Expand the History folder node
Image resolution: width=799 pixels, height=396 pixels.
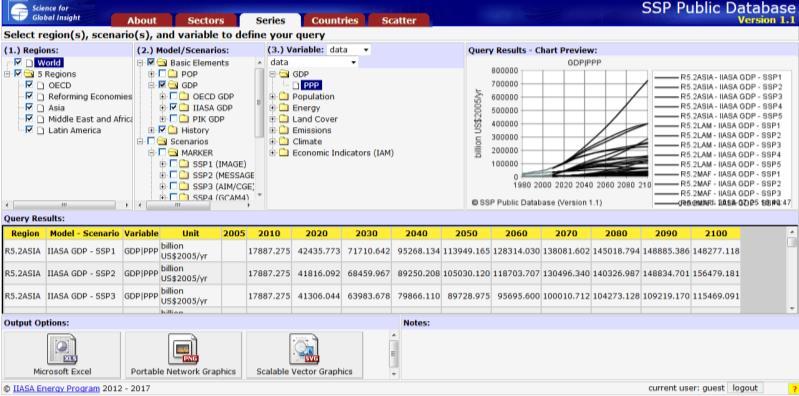tap(151, 130)
